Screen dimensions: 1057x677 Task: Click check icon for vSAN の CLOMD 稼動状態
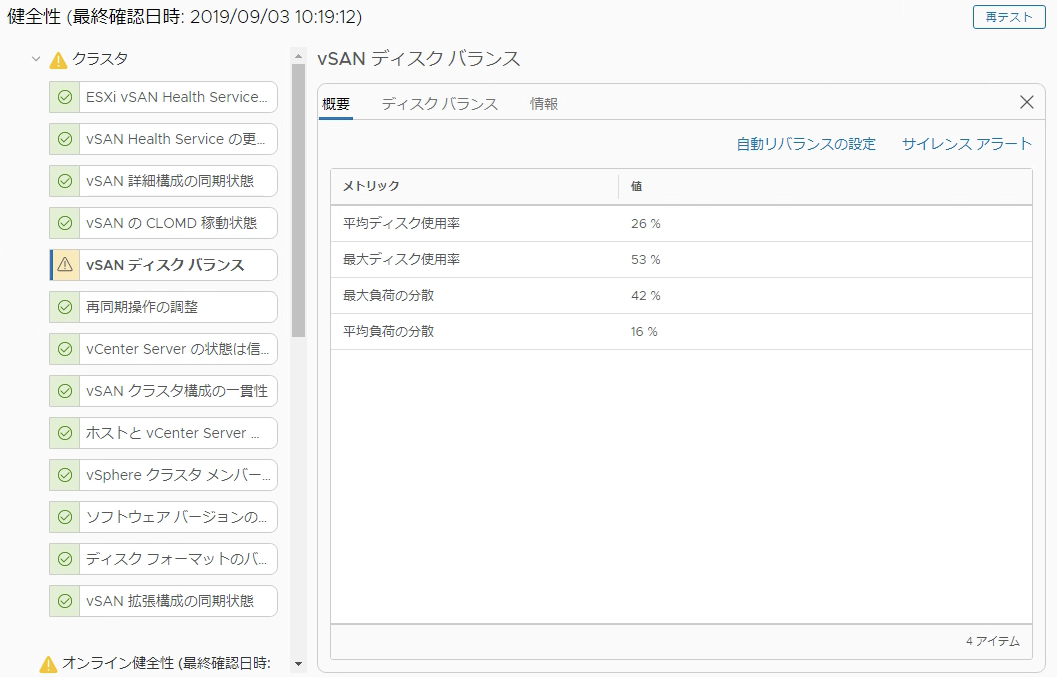65,223
